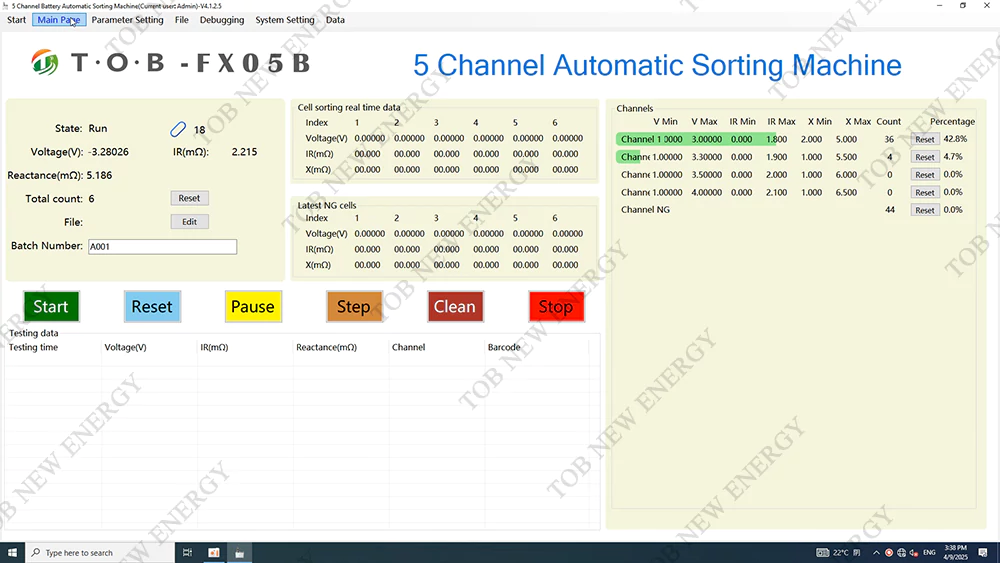Click the Edit button next to File
1000x563 pixels.
click(189, 222)
